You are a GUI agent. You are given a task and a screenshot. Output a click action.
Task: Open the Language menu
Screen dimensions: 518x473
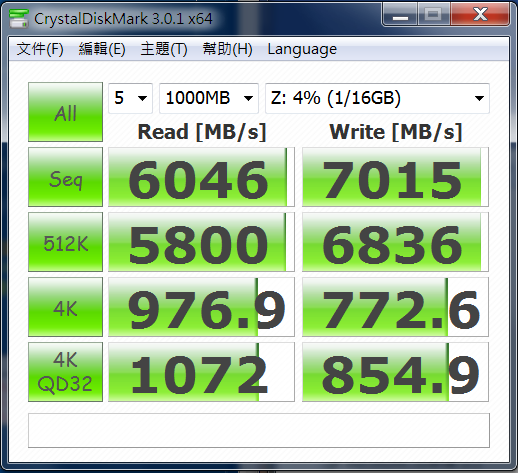click(x=302, y=50)
